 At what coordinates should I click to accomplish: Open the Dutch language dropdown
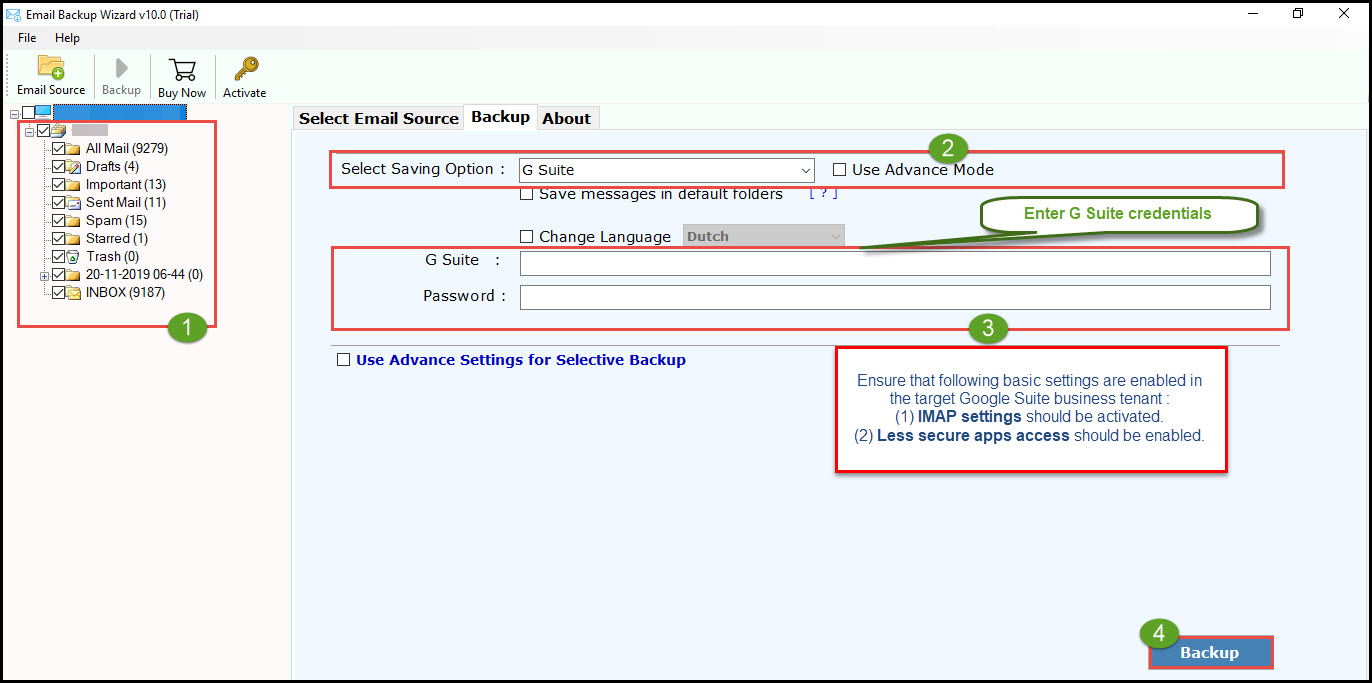point(764,237)
